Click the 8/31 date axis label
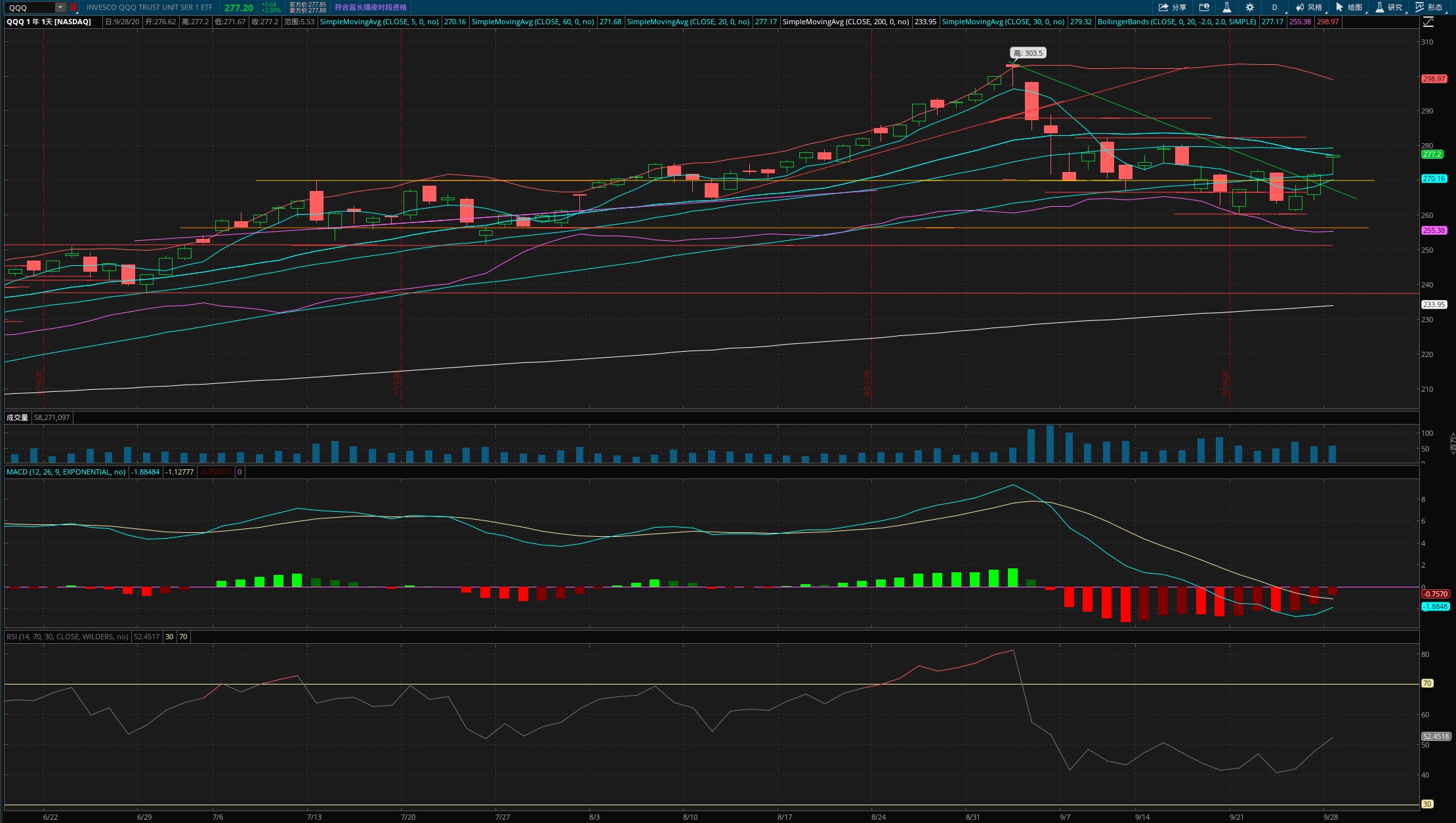Image resolution: width=1456 pixels, height=823 pixels. point(973,817)
